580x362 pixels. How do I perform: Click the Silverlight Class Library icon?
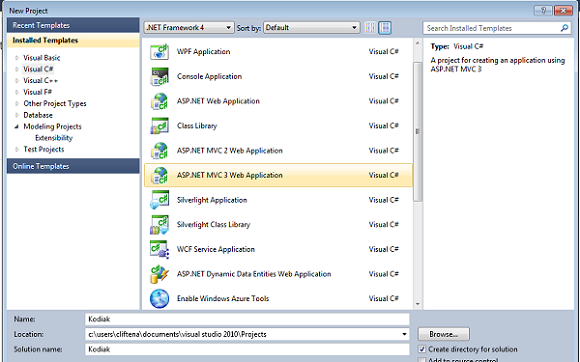[159, 225]
